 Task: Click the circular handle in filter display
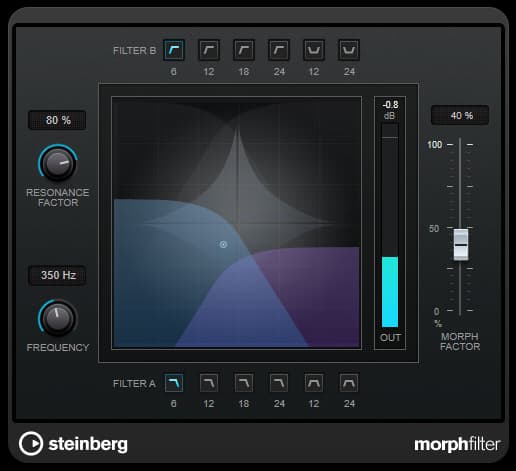pyautogui.click(x=223, y=244)
